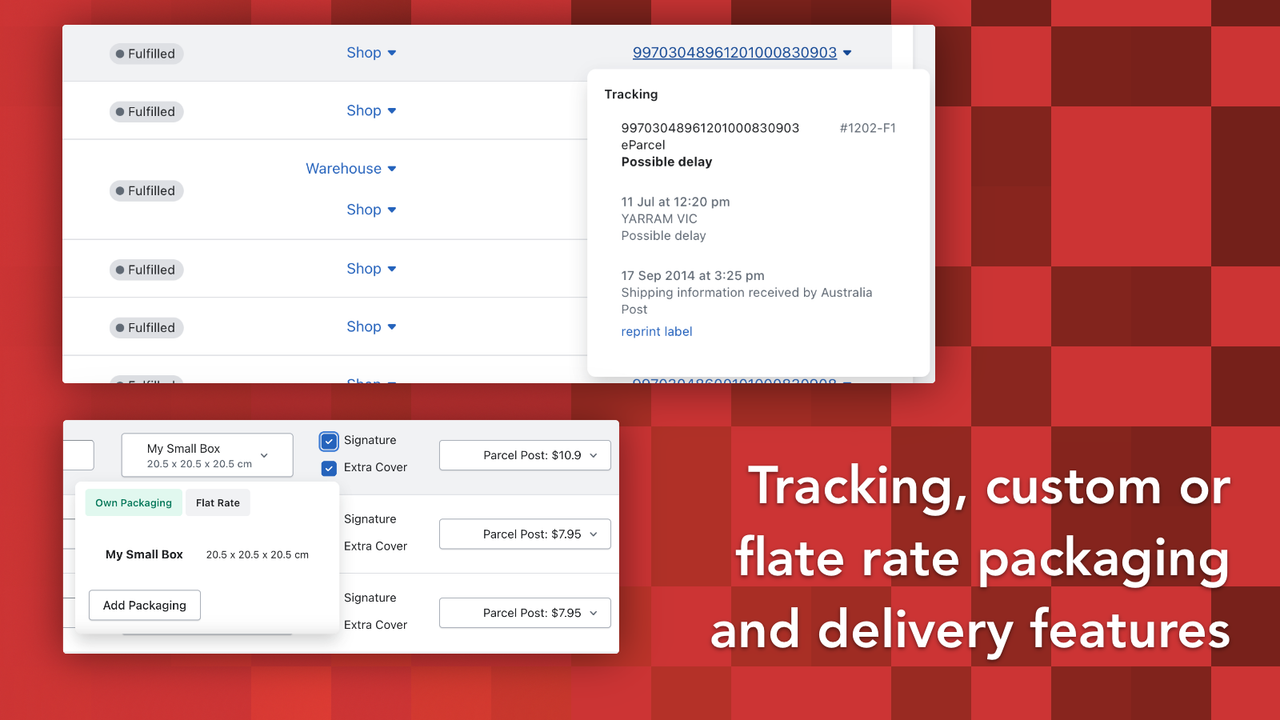1280x720 pixels.
Task: Open the My Small Box packaging selector
Action: click(207, 455)
